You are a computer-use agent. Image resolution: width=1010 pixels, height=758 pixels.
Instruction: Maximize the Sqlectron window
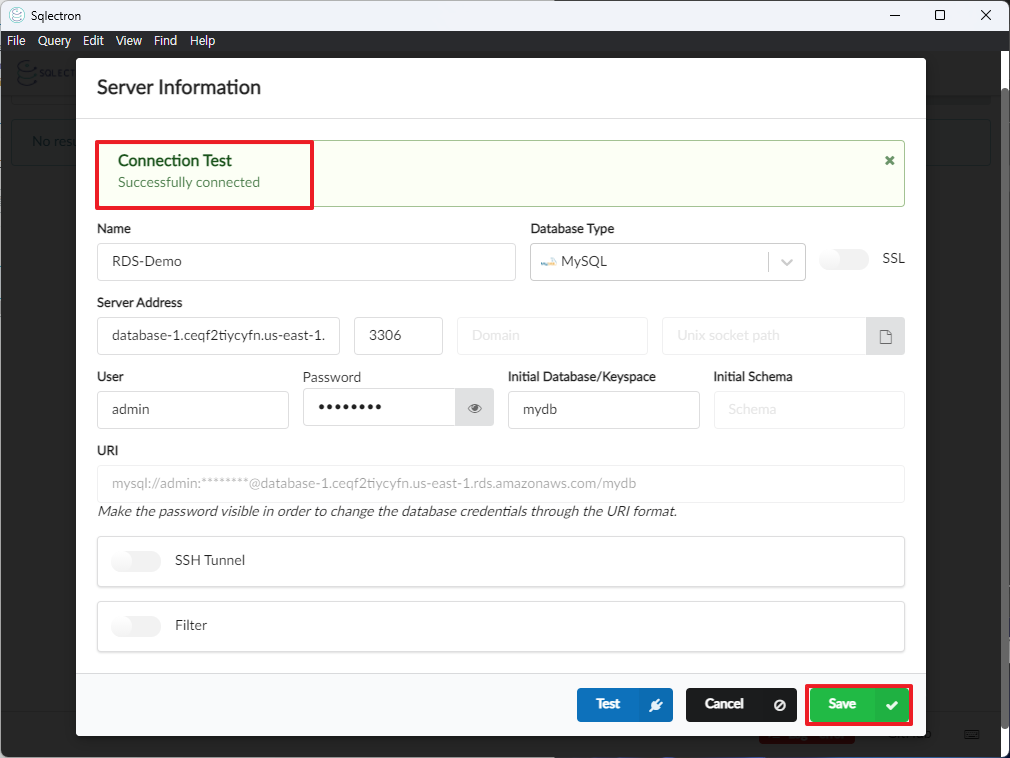point(940,15)
